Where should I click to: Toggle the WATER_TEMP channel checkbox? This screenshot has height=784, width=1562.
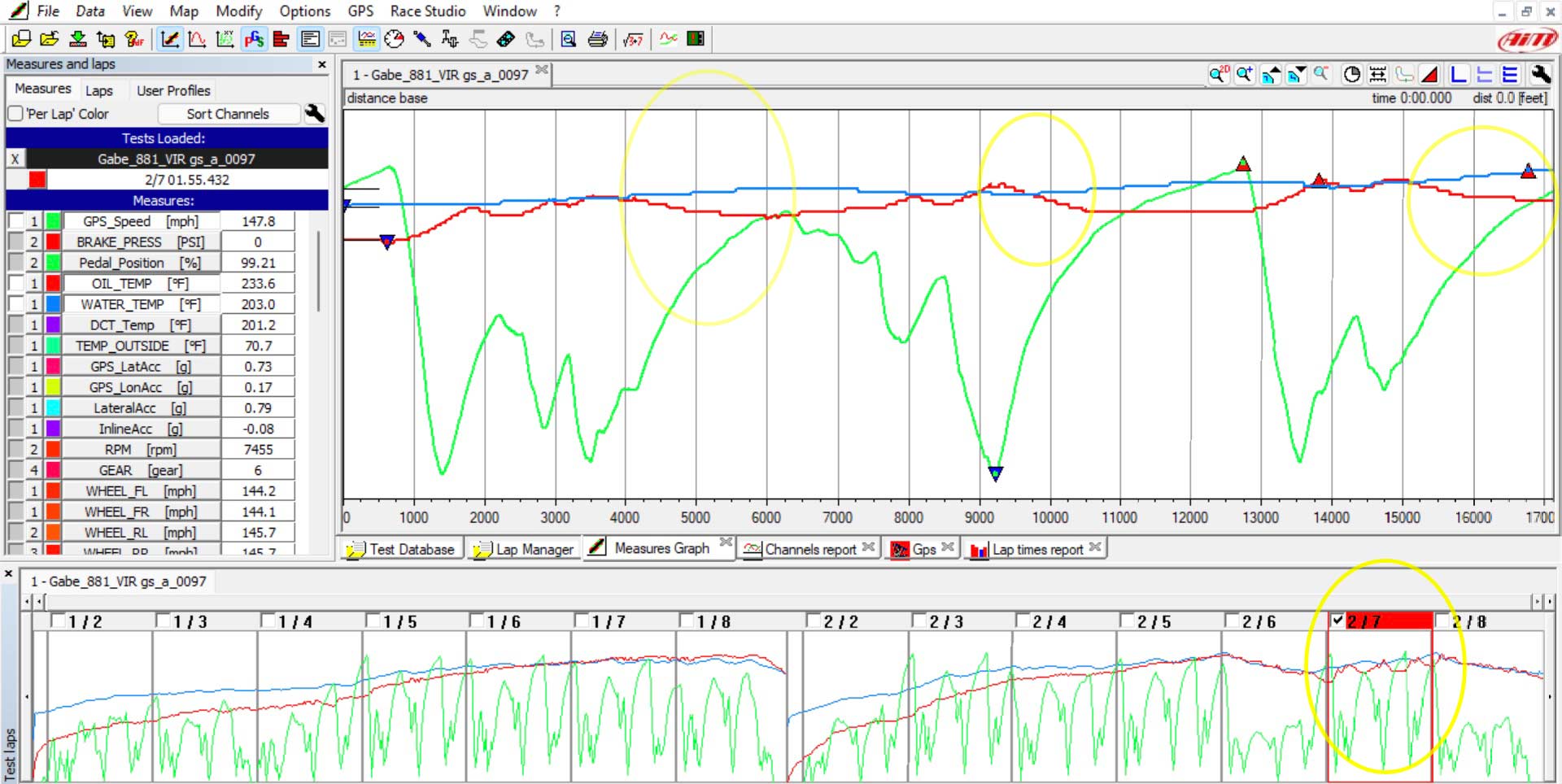pos(15,304)
